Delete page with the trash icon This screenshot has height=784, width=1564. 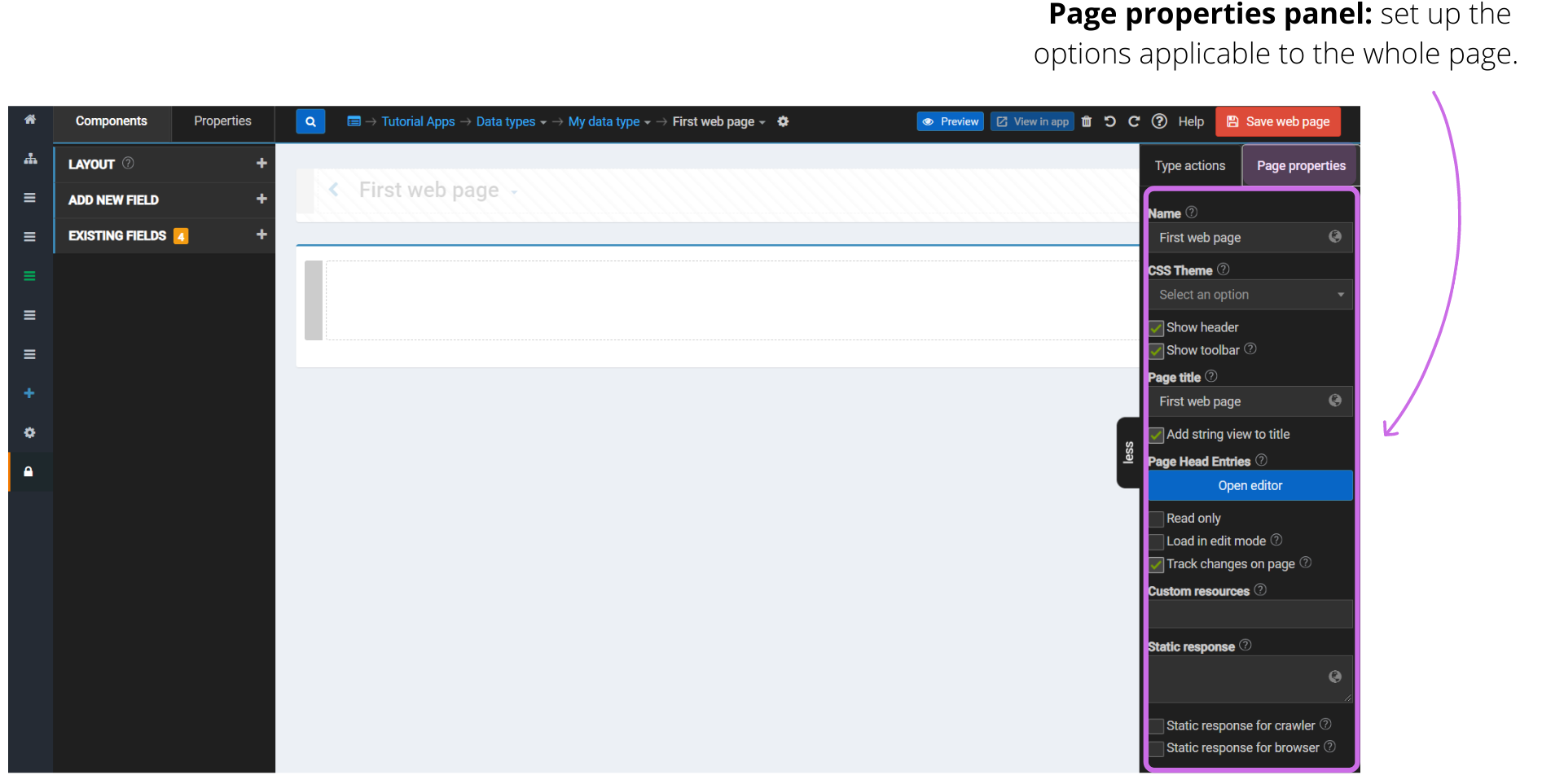coord(1086,121)
